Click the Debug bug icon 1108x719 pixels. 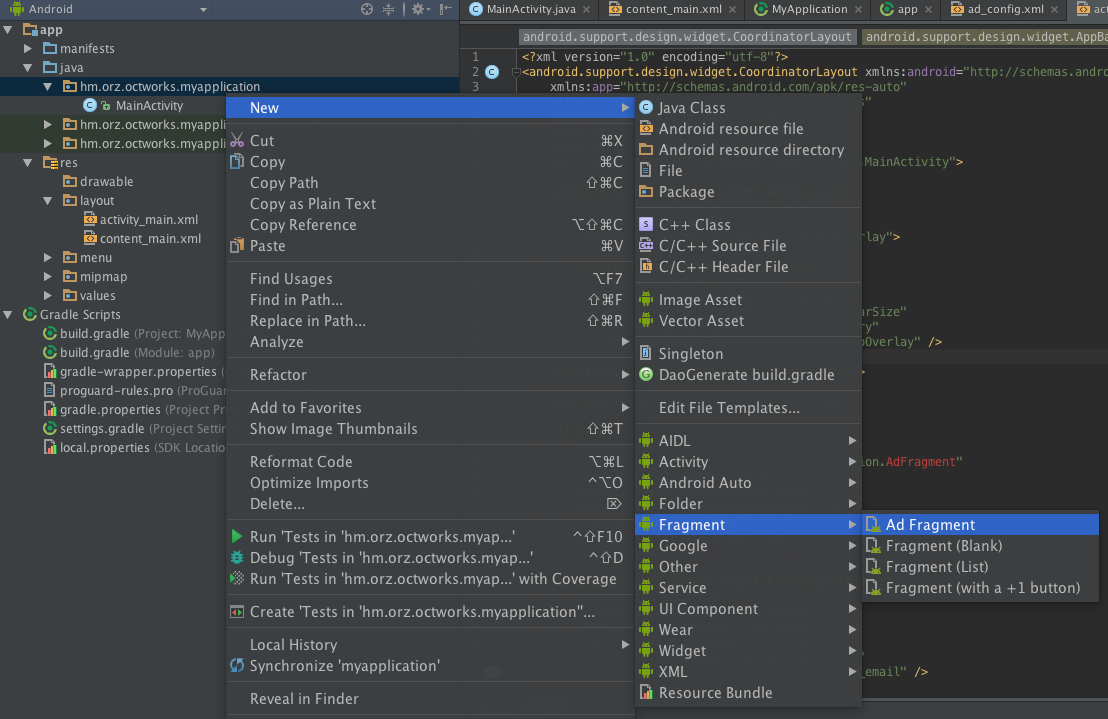pyautogui.click(x=237, y=558)
